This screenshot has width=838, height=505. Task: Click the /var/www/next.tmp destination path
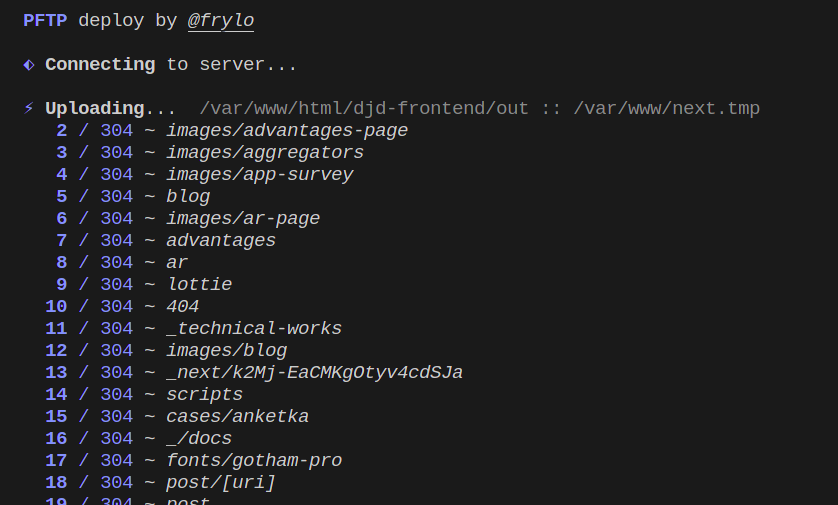point(666,108)
